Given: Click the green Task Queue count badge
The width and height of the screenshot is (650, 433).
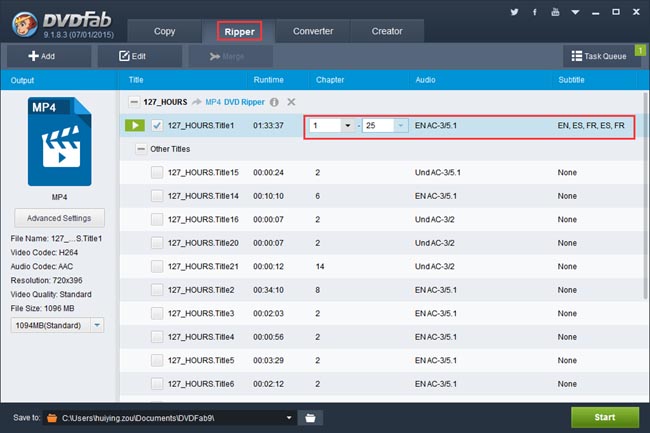Looking at the screenshot, I should pyautogui.click(x=640, y=50).
